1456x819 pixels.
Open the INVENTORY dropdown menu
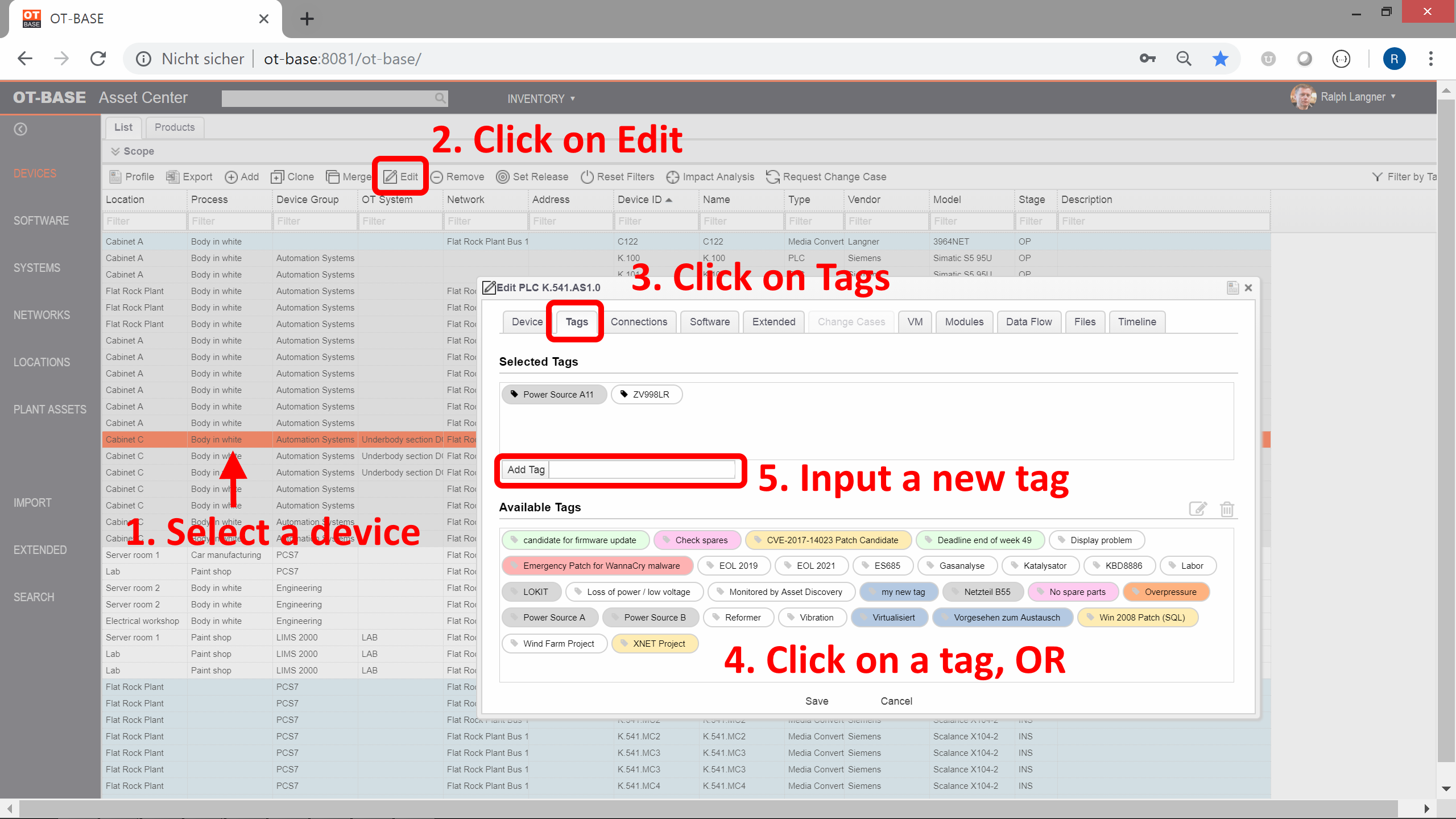541,98
